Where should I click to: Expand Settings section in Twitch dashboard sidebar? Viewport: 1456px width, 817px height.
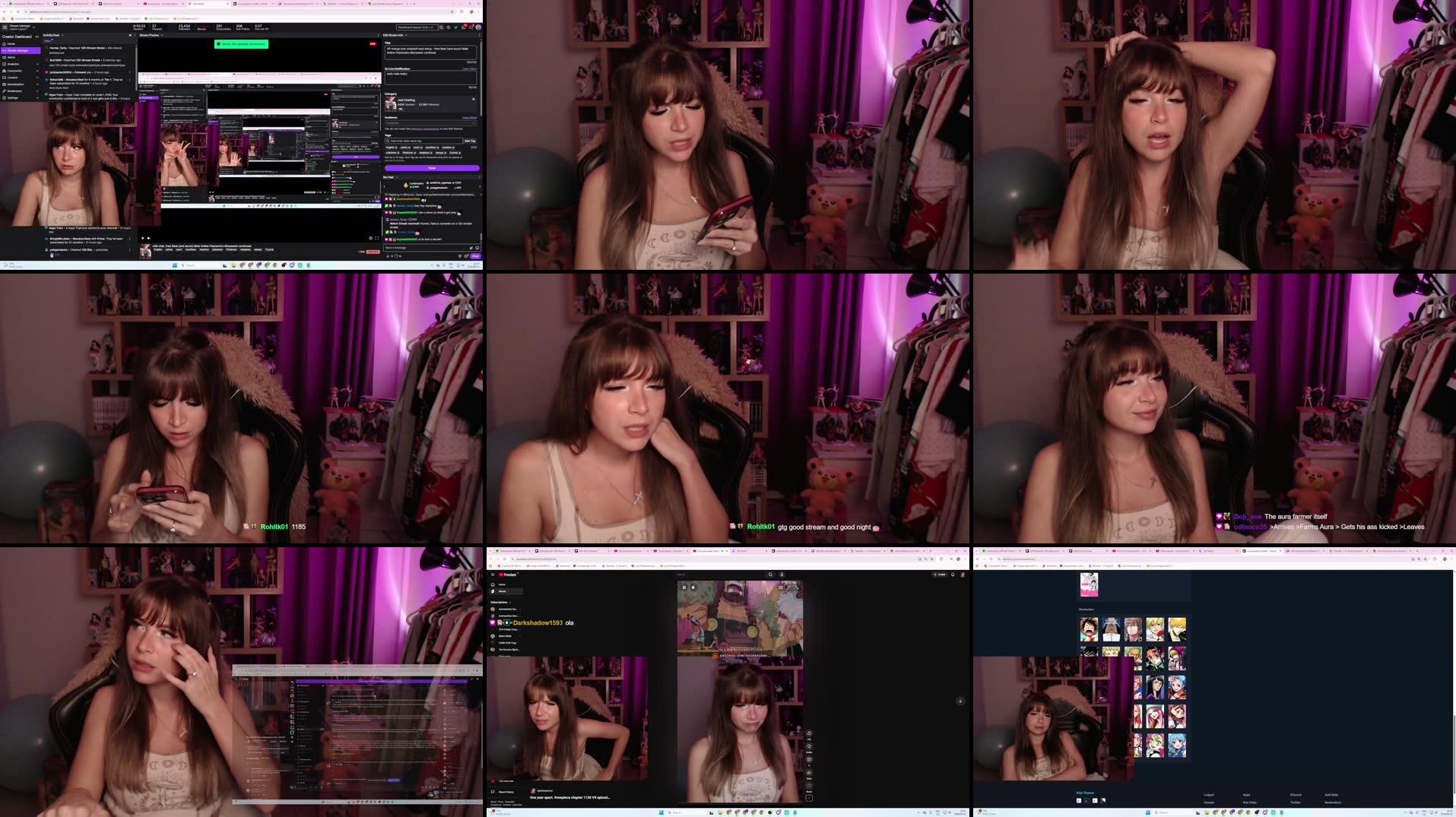point(21,98)
